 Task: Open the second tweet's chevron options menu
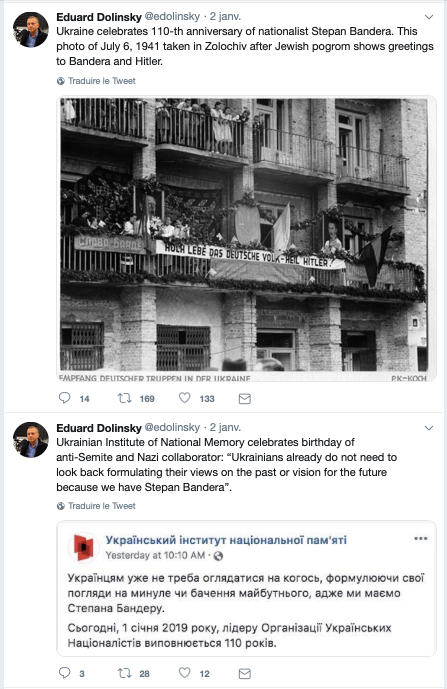pos(429,428)
